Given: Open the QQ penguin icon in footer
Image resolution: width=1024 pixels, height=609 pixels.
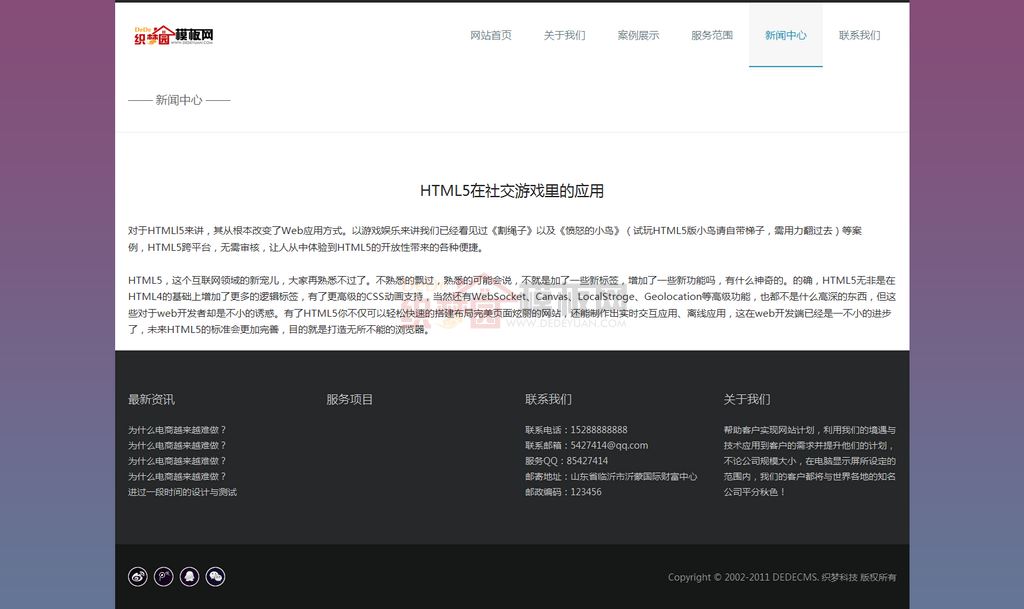Looking at the screenshot, I should tap(189, 576).
